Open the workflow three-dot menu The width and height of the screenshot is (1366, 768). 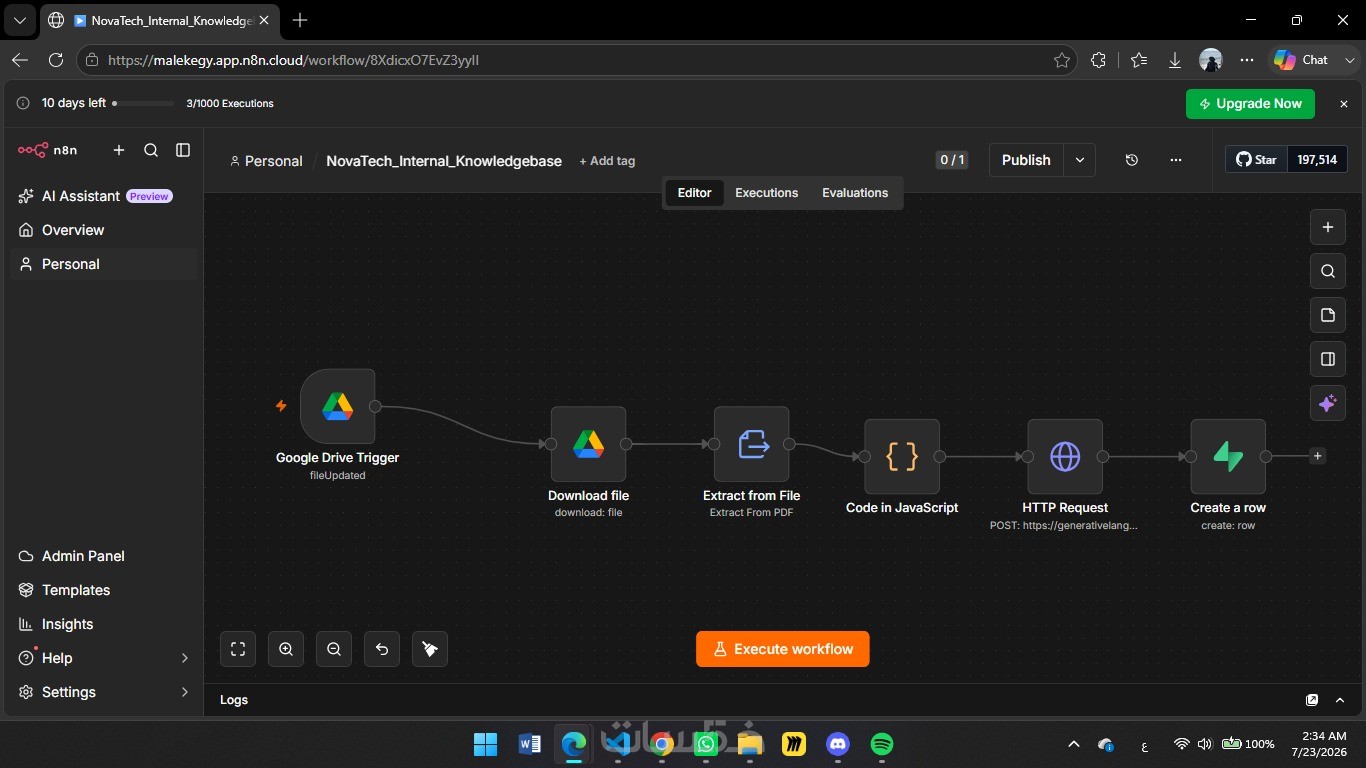click(1176, 160)
